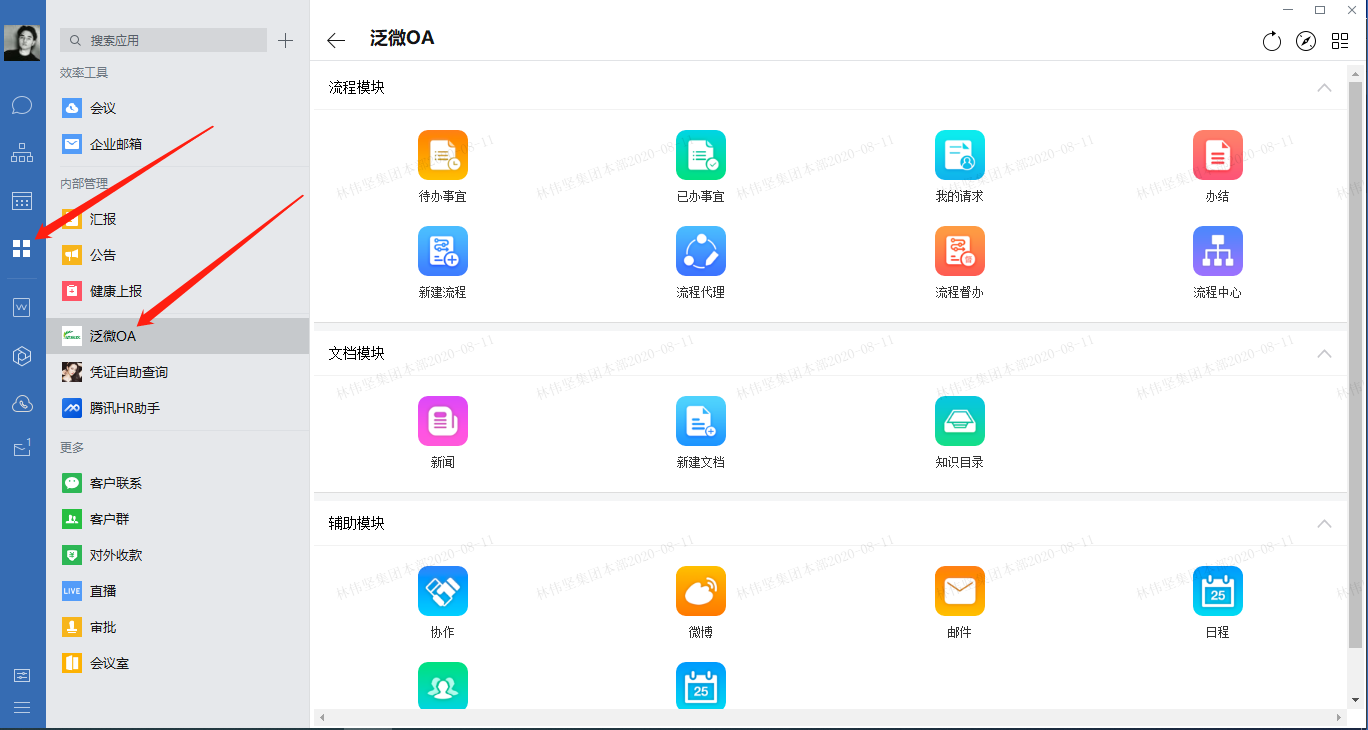1368x730 pixels.
Task: Add an application with the plus button
Action: (286, 40)
